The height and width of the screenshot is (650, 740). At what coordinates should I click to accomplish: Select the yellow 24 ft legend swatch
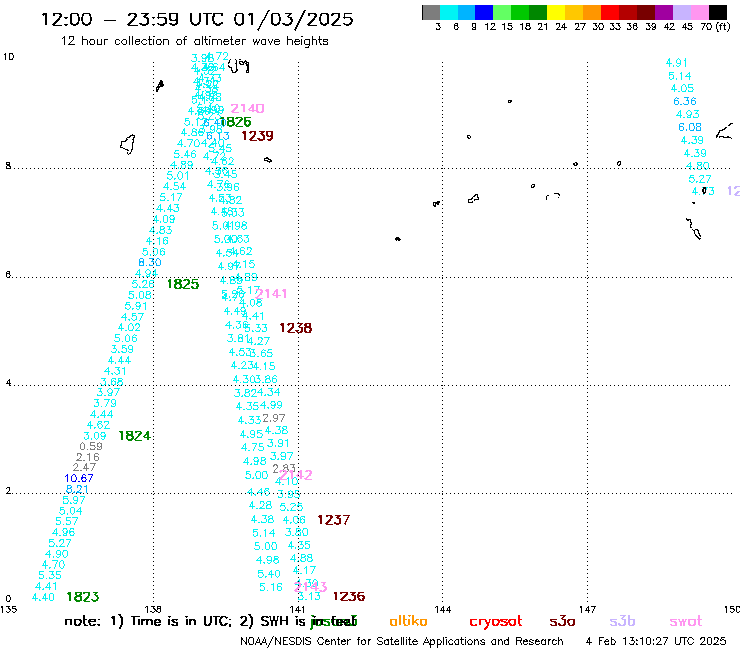pos(556,12)
